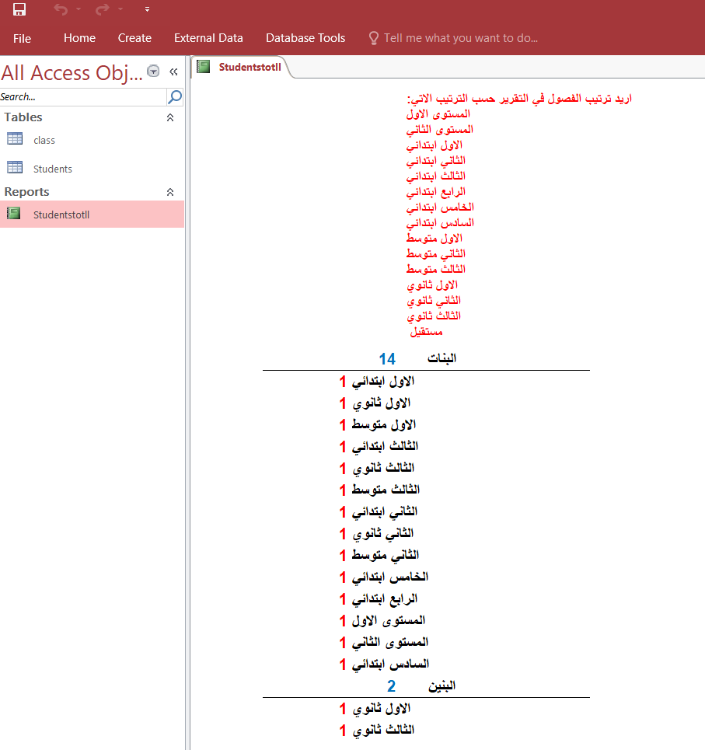Screen dimensions: 705x750
Task: Click the class table icon
Action: pos(15,139)
